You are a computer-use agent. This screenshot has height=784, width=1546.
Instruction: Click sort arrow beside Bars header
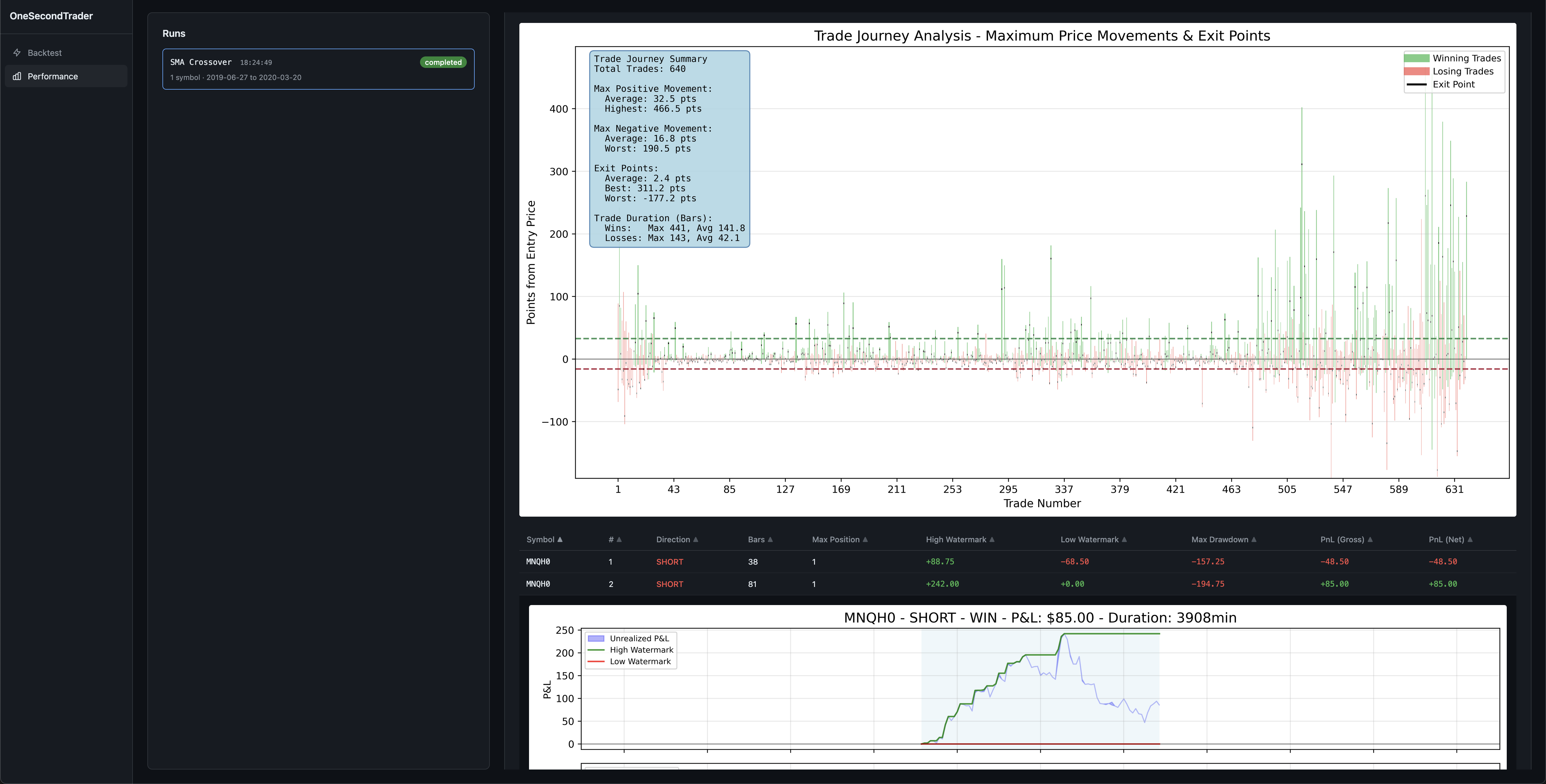point(770,539)
